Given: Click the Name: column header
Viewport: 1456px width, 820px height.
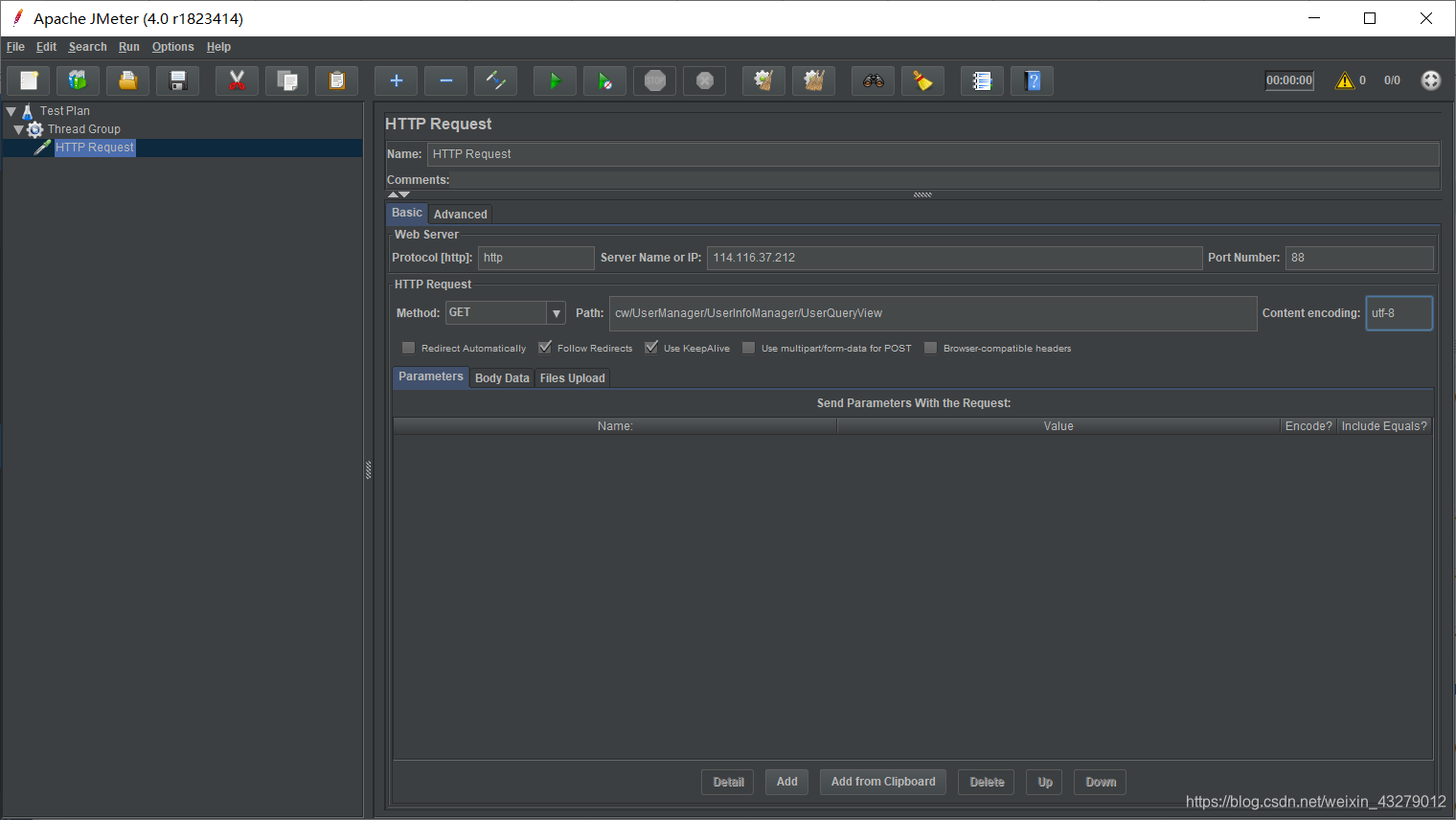Looking at the screenshot, I should (615, 426).
